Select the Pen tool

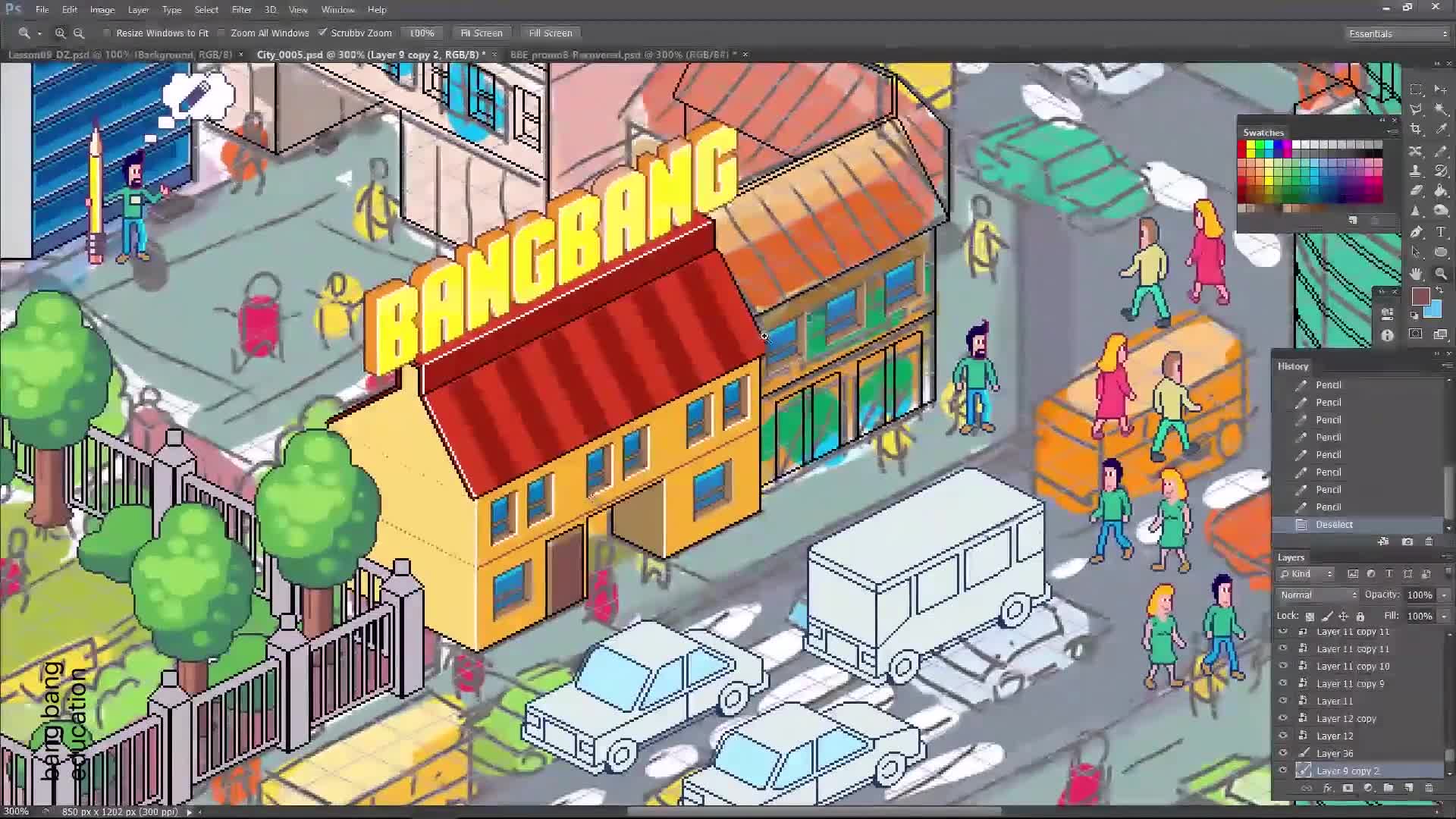pyautogui.click(x=1416, y=232)
